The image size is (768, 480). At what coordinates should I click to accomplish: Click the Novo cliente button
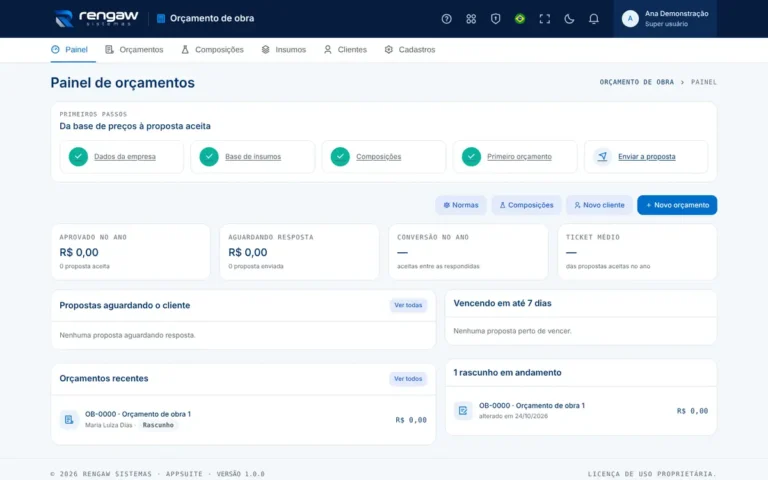(x=600, y=205)
